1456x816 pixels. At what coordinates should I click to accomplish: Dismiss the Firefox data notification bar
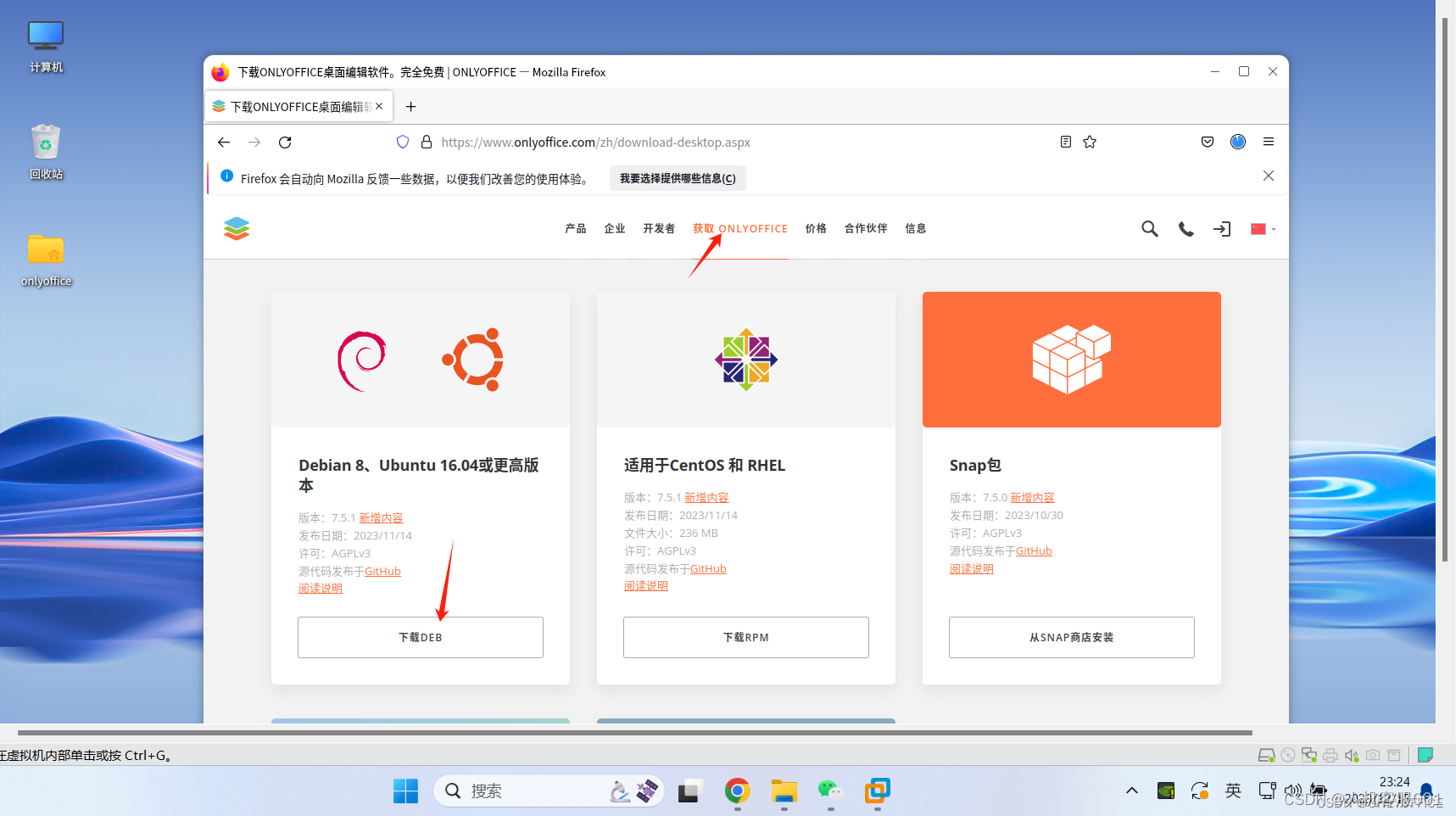pos(1269,176)
